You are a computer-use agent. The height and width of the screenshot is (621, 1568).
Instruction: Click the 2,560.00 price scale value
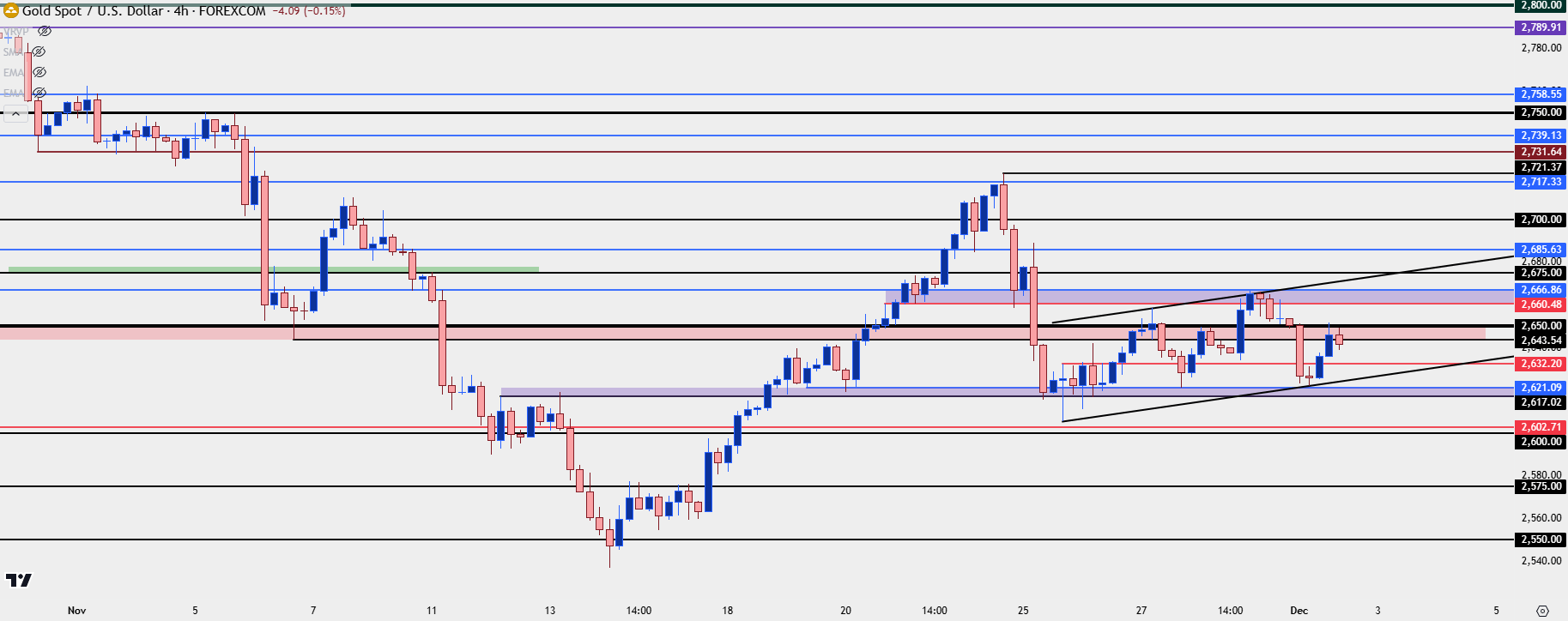tap(1541, 518)
